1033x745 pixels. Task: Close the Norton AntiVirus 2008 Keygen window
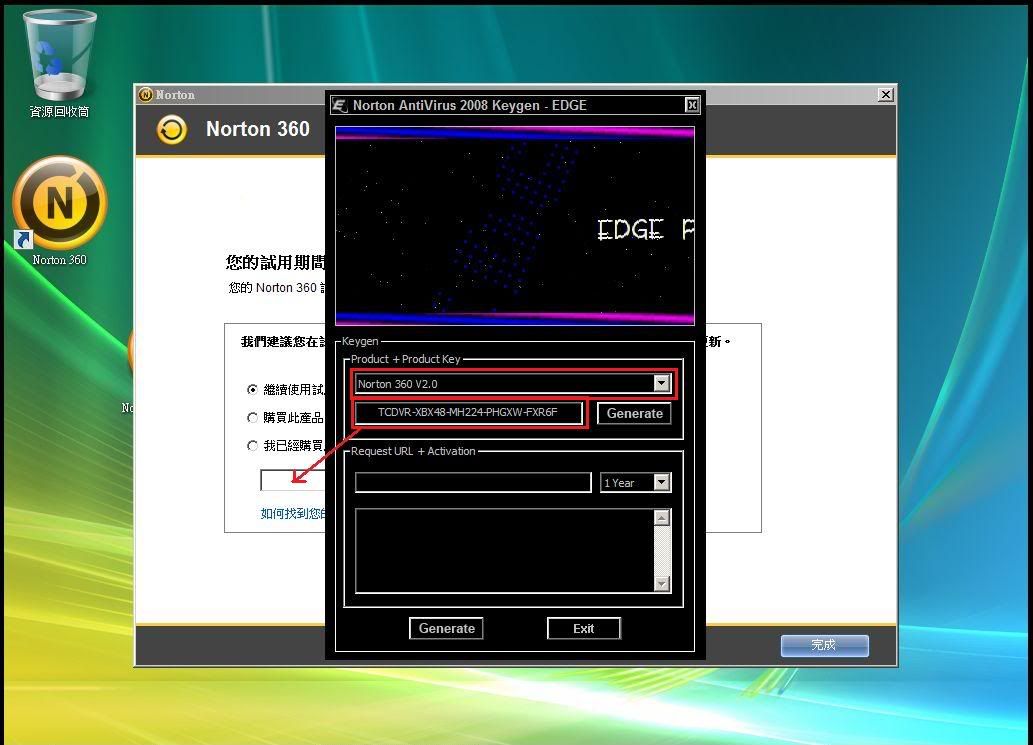(692, 105)
